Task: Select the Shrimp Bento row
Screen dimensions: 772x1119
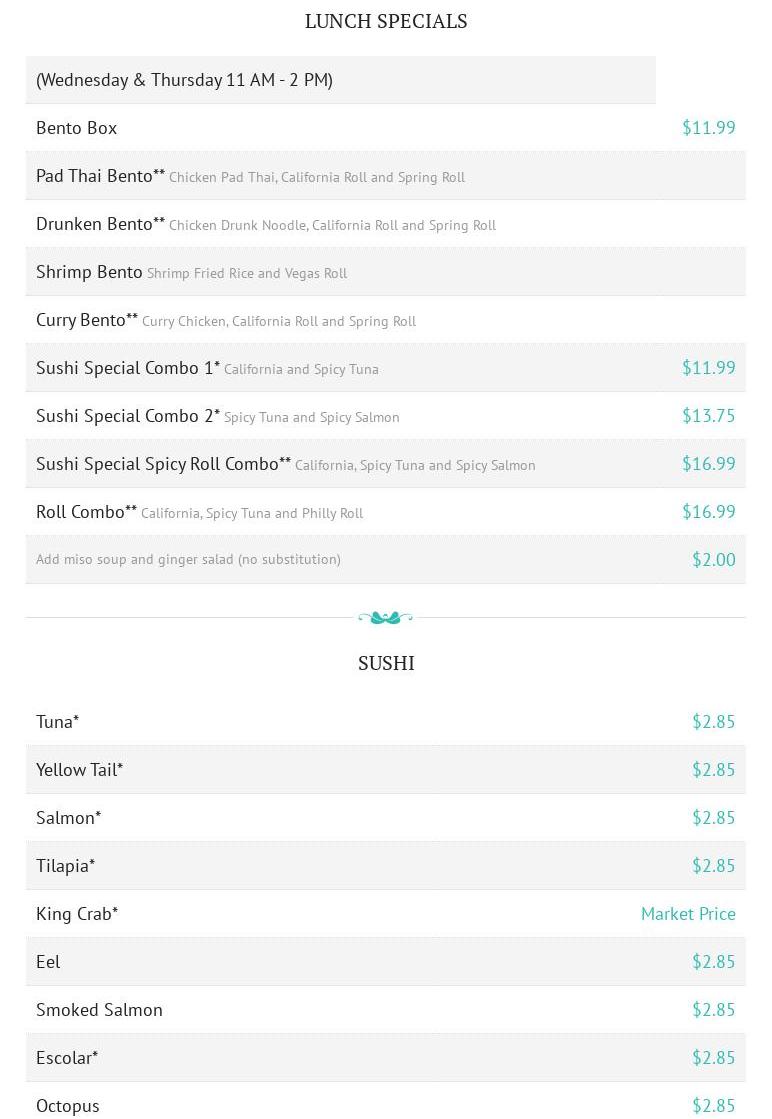Action: pos(385,272)
